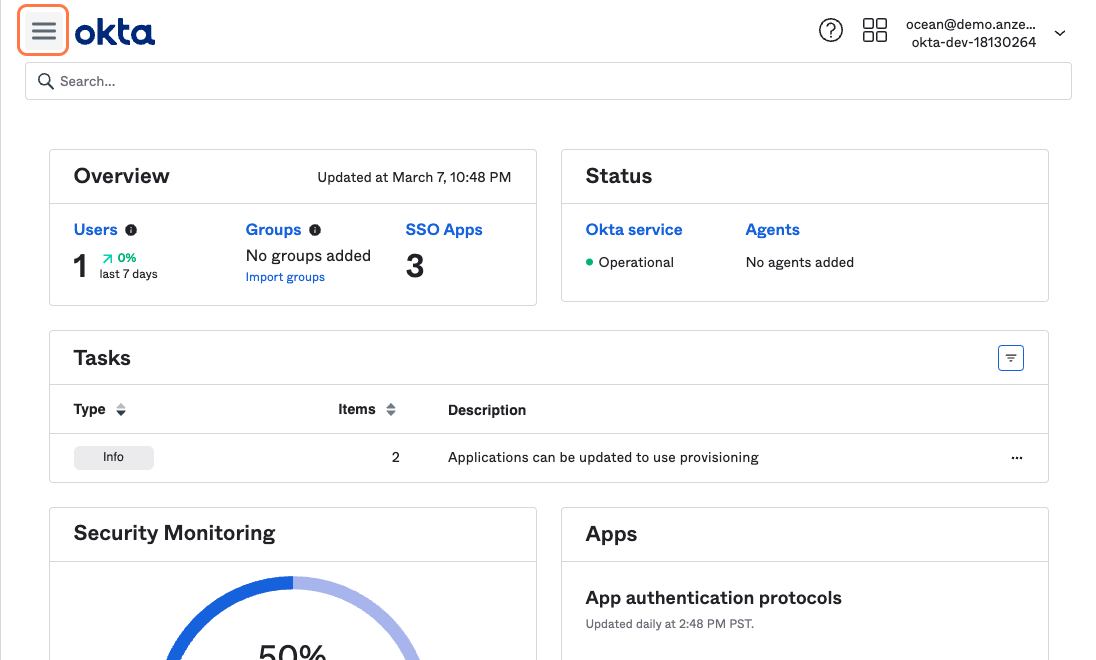This screenshot has height=660, width=1096.
Task: Click the Import groups link
Action: tap(285, 277)
